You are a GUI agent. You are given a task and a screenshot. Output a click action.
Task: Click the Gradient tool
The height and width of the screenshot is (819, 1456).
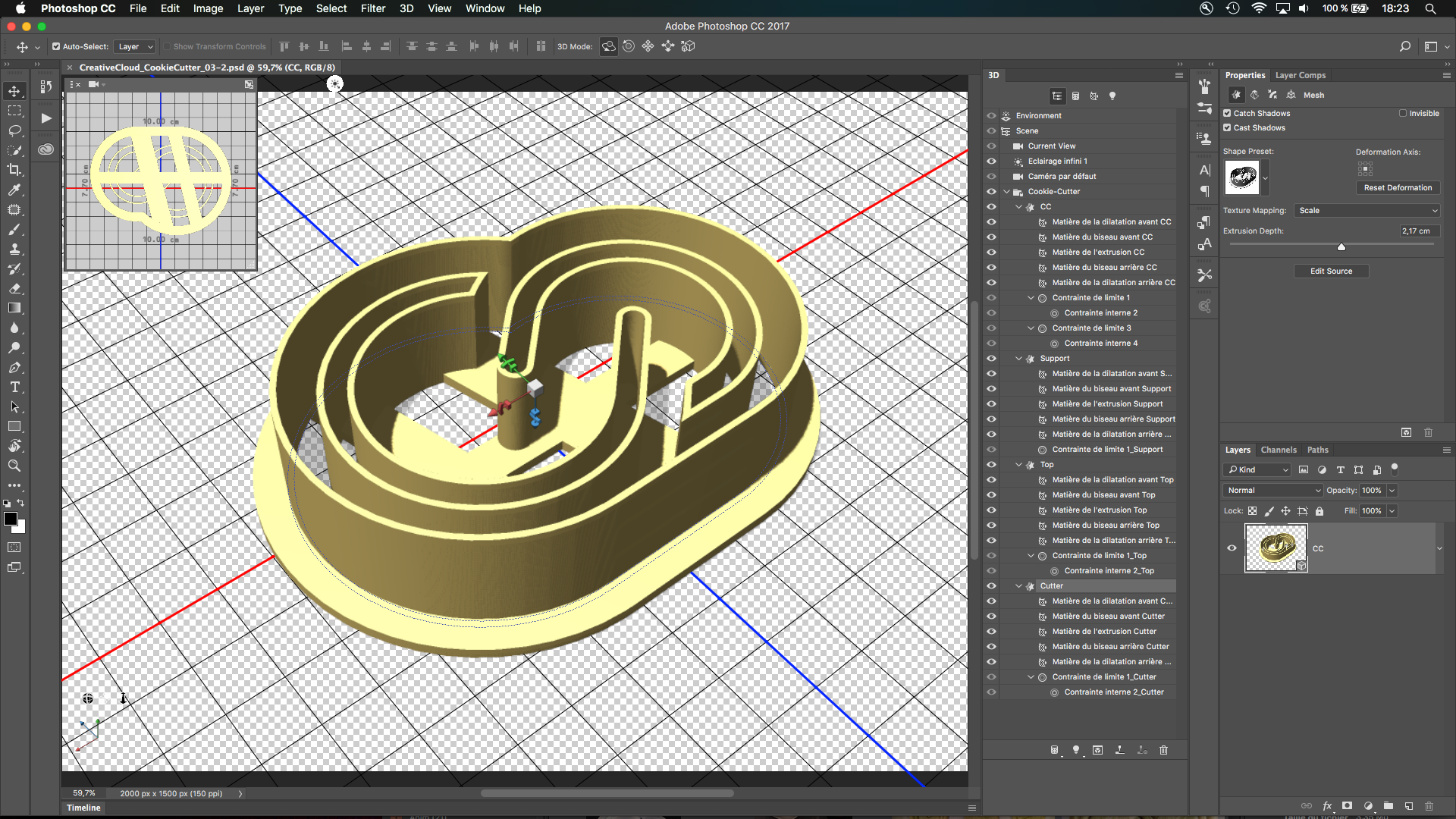tap(14, 308)
